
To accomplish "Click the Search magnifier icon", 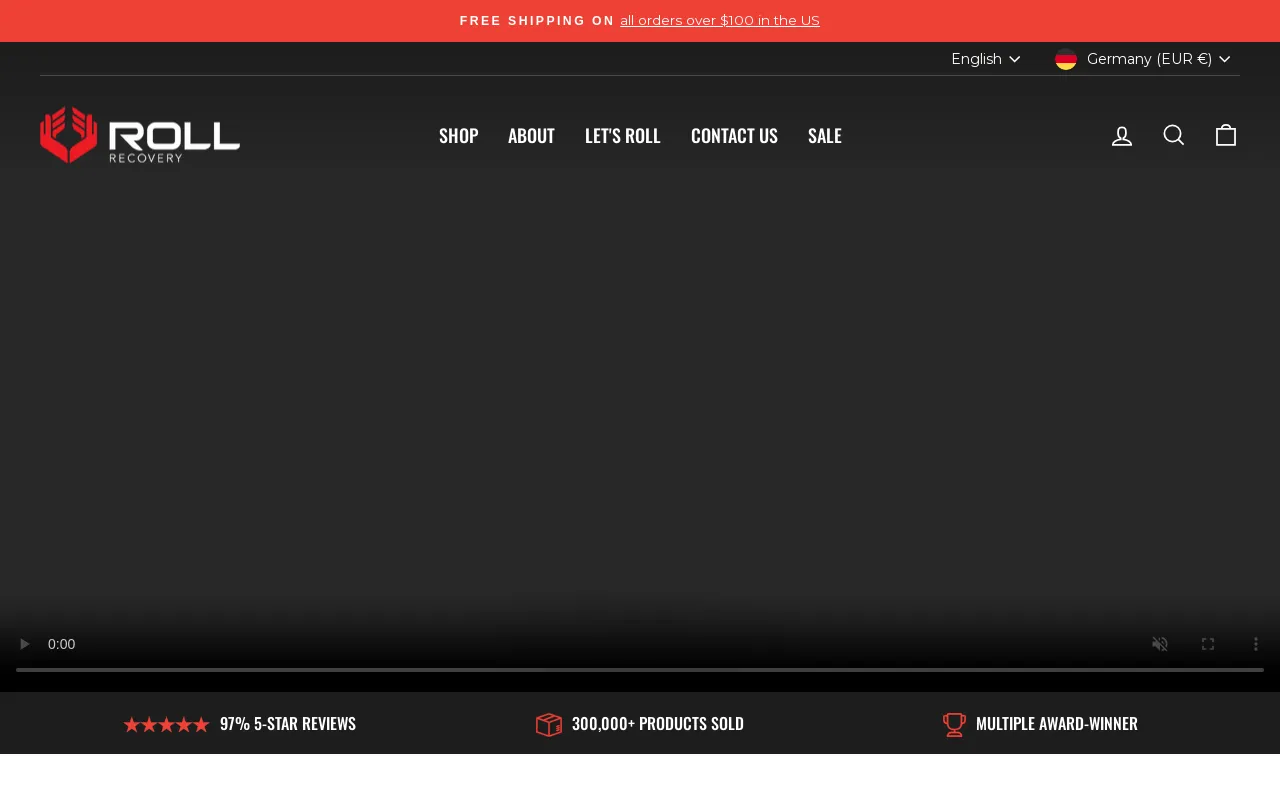I will point(1173,134).
